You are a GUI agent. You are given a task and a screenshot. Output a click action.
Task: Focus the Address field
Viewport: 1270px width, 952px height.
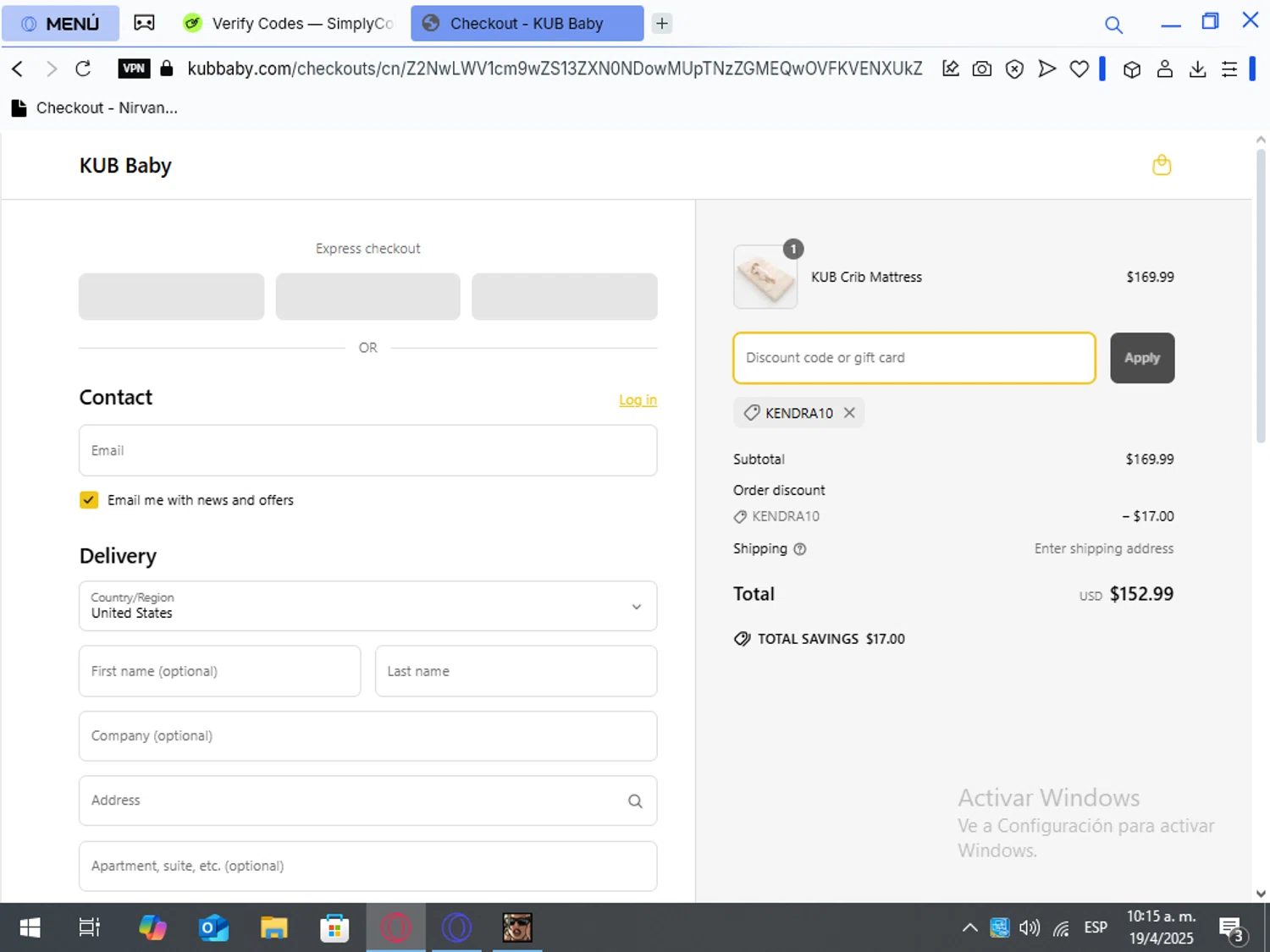point(367,801)
